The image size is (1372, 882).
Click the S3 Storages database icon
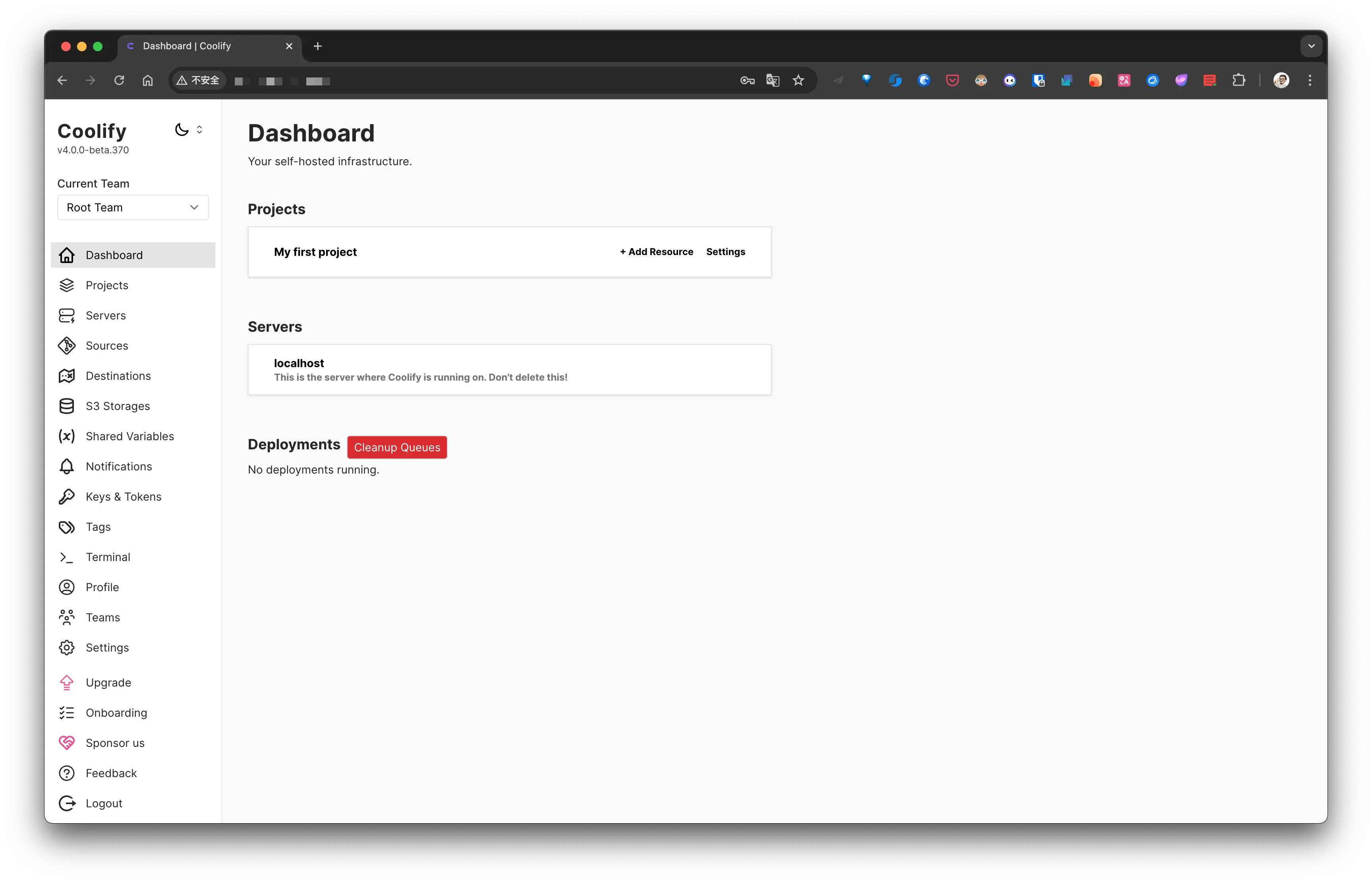pyautogui.click(x=66, y=406)
